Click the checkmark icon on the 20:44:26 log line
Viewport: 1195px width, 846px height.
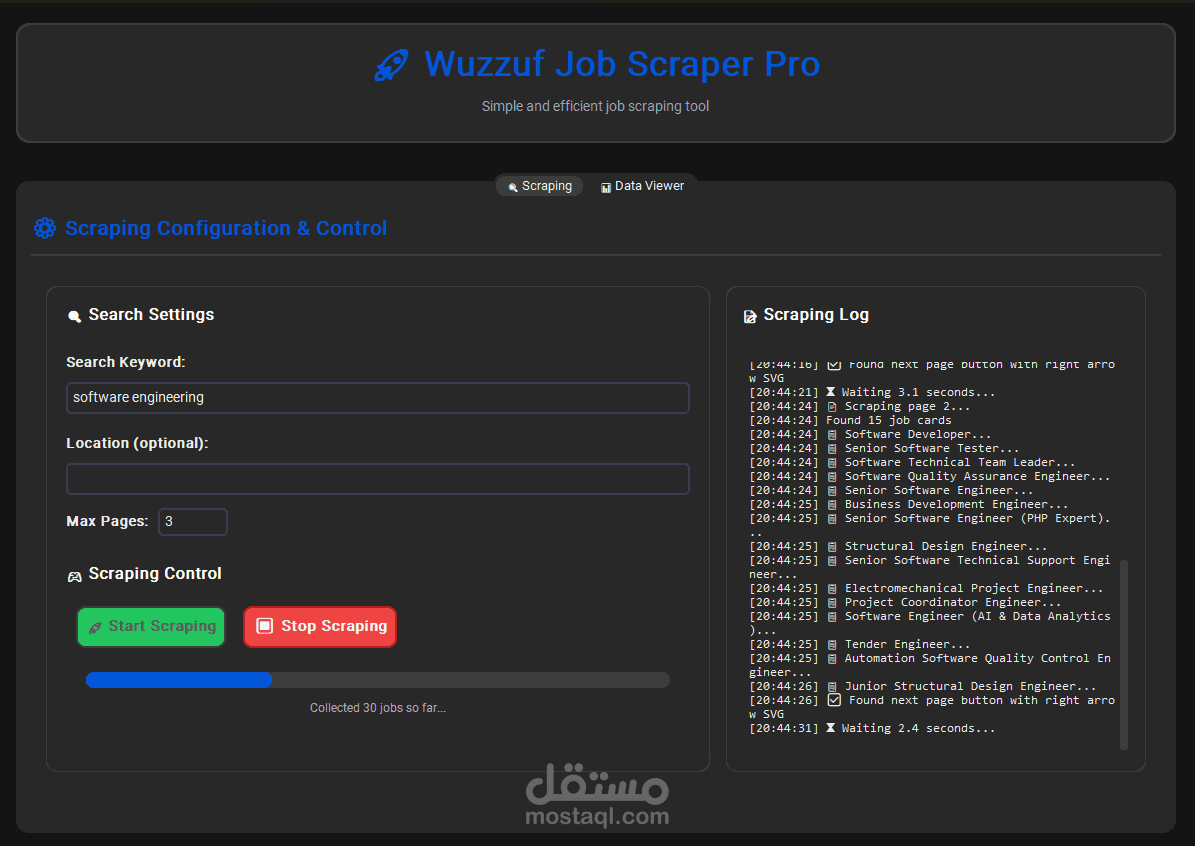(835, 700)
